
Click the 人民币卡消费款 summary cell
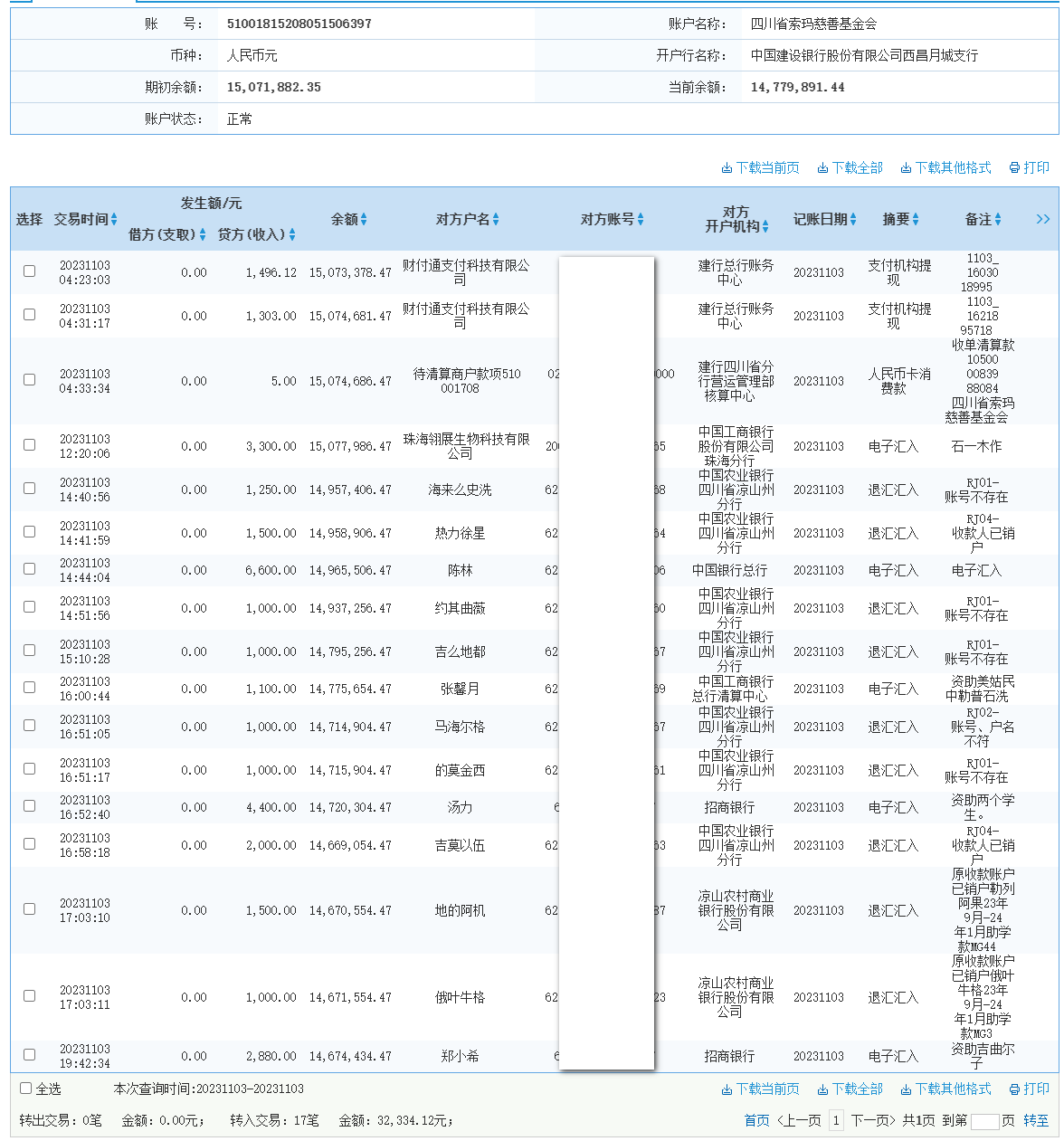pyautogui.click(x=899, y=381)
